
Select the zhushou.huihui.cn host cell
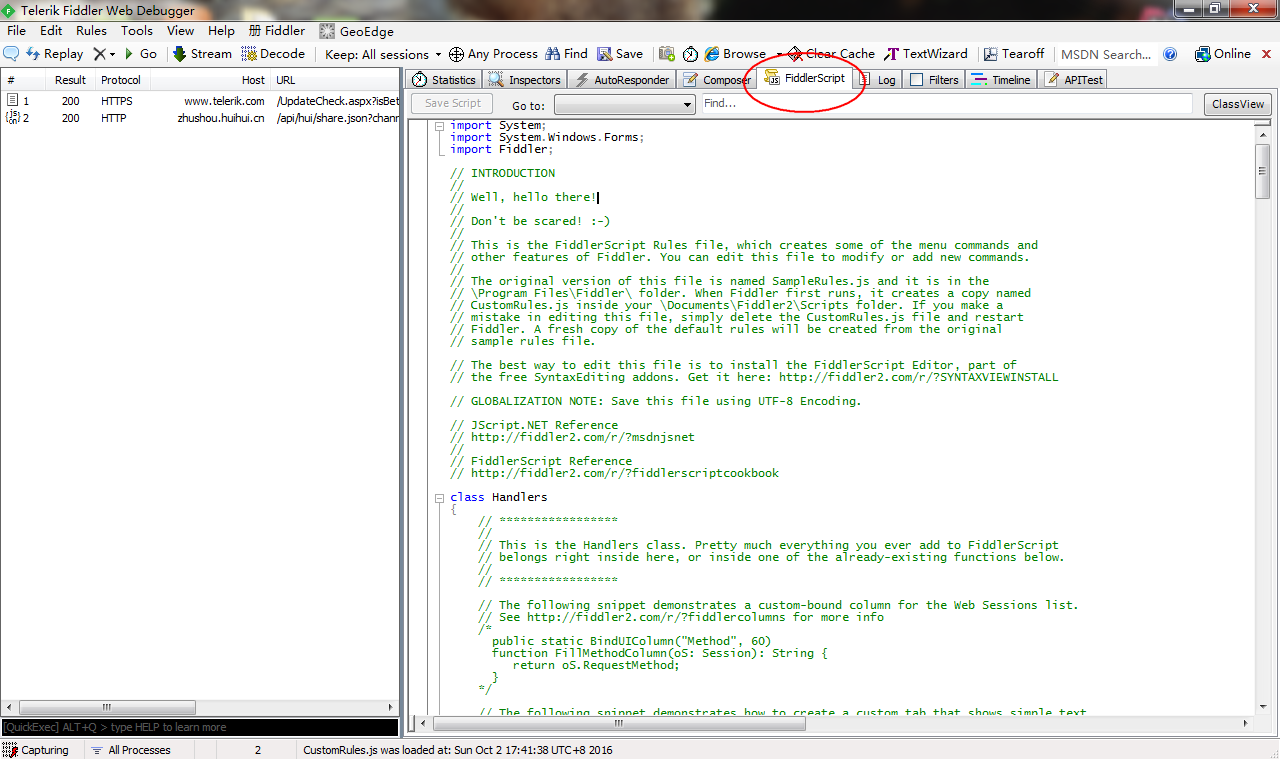point(220,118)
